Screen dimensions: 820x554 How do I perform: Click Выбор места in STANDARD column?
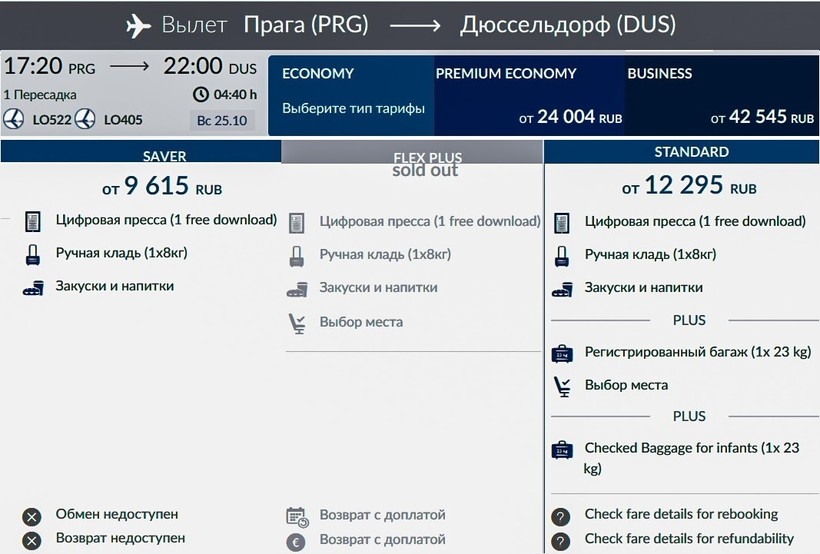click(626, 385)
